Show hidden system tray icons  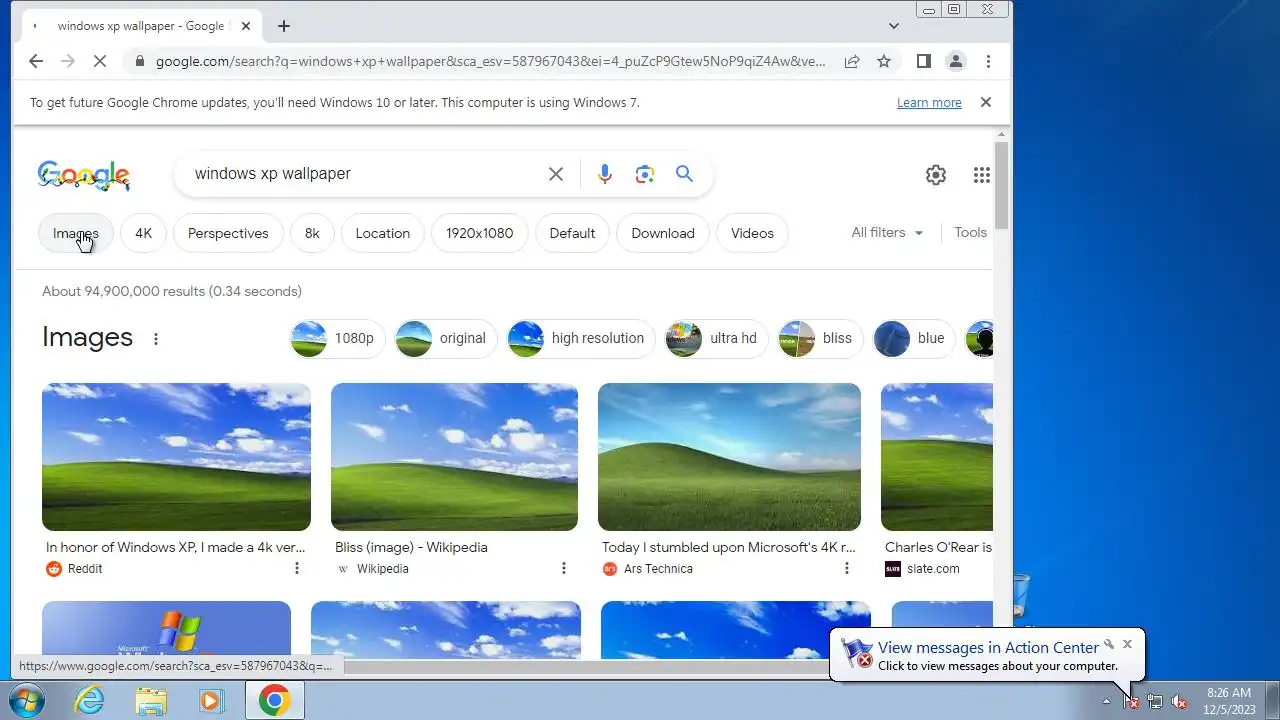click(1106, 701)
